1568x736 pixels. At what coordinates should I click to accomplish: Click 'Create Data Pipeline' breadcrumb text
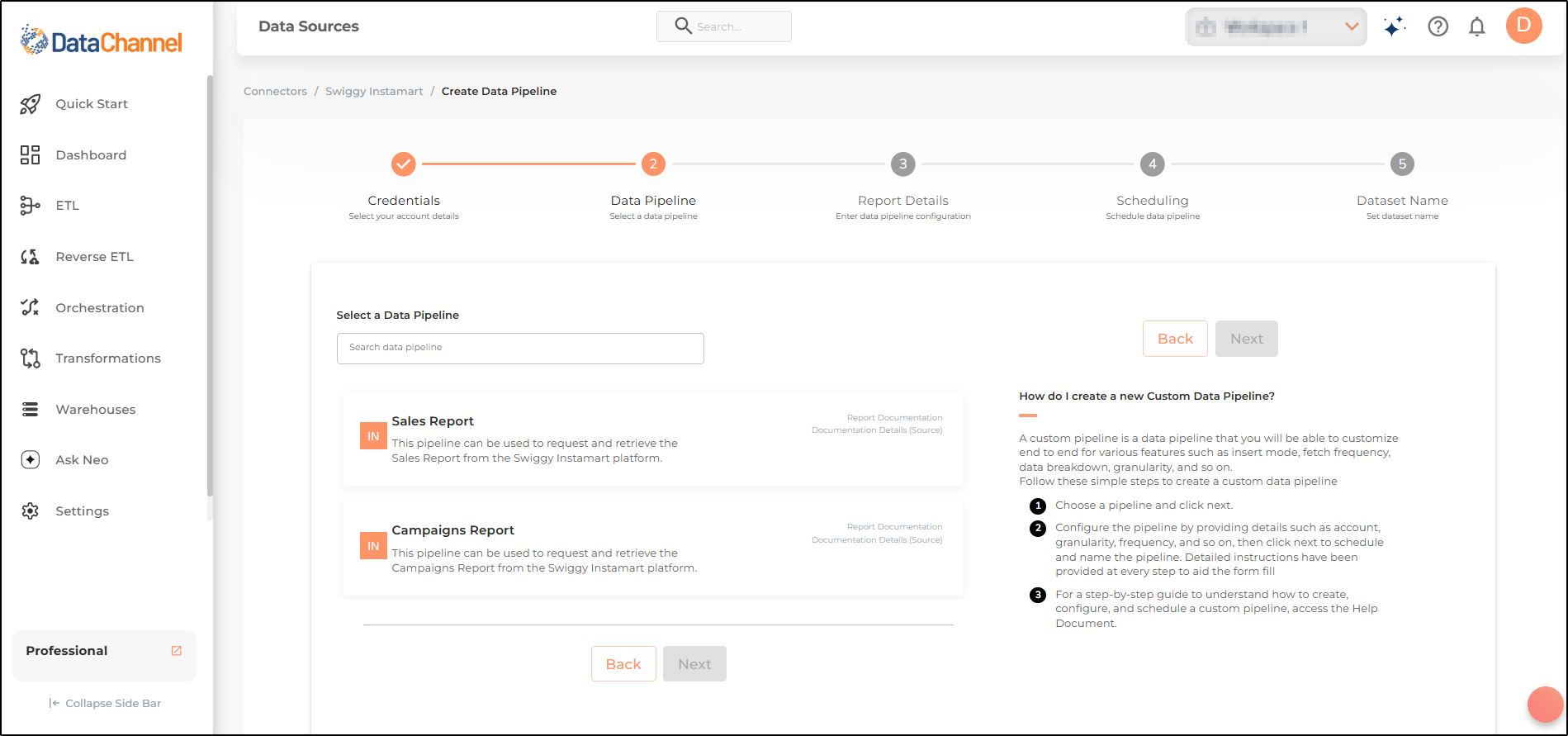tap(499, 91)
